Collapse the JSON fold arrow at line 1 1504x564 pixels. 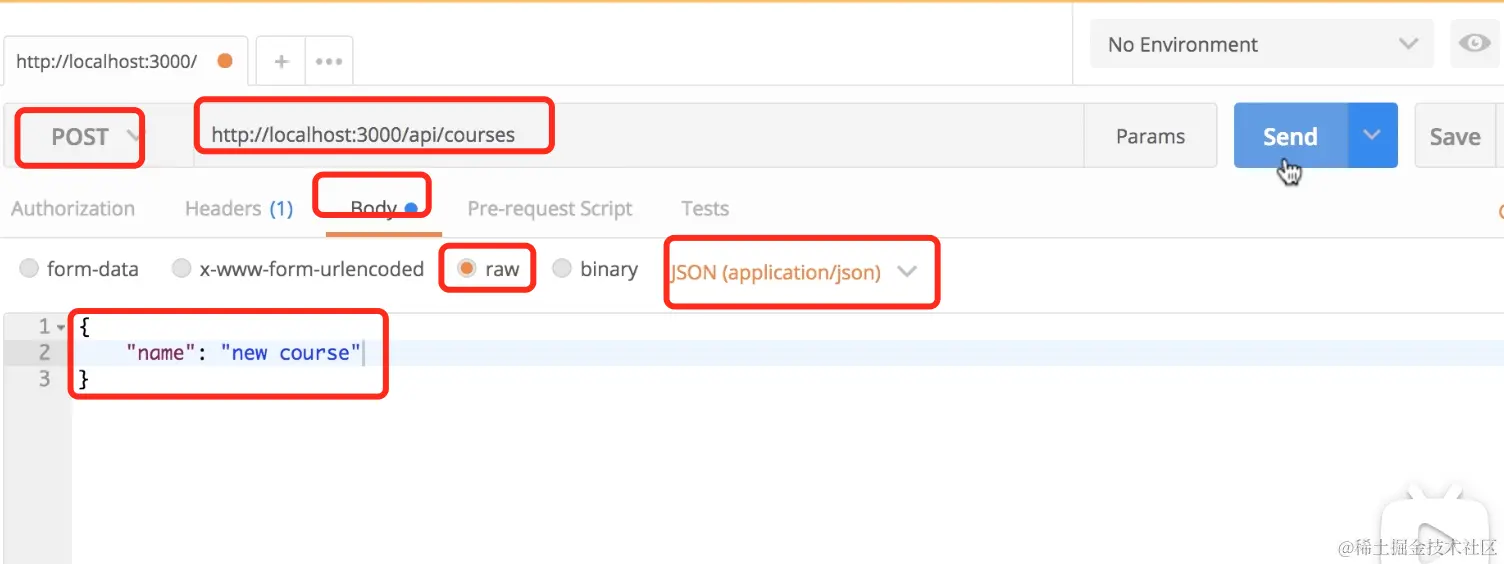tap(61, 327)
